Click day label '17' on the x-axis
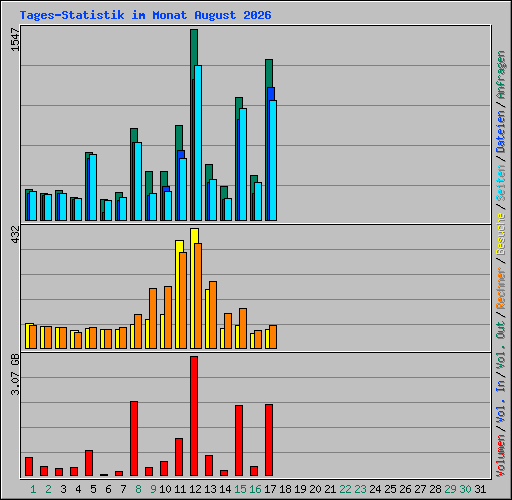Screen dimensions: 512x500 (270, 489)
